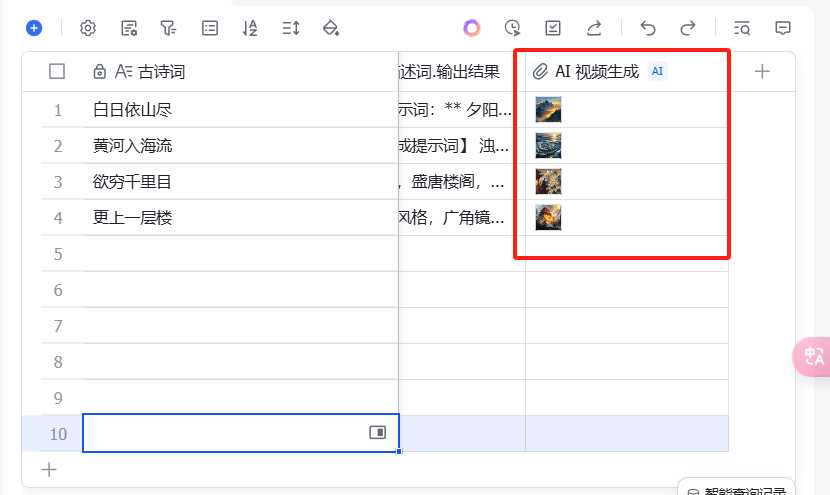Select cell 白日依山尽
830x495 pixels.
(x=241, y=110)
